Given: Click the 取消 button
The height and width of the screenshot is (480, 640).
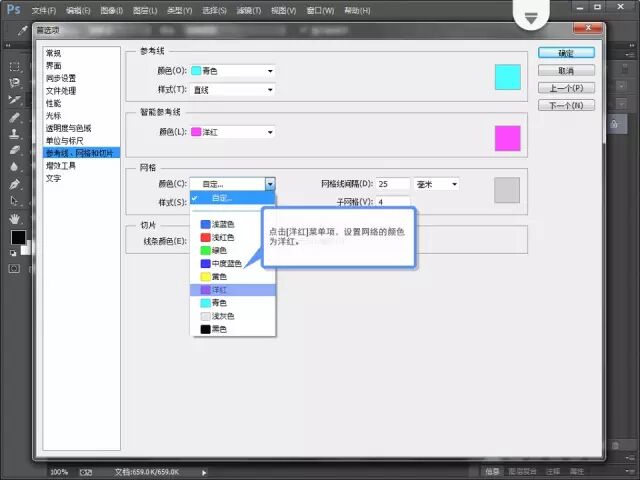Looking at the screenshot, I should tap(566, 71).
